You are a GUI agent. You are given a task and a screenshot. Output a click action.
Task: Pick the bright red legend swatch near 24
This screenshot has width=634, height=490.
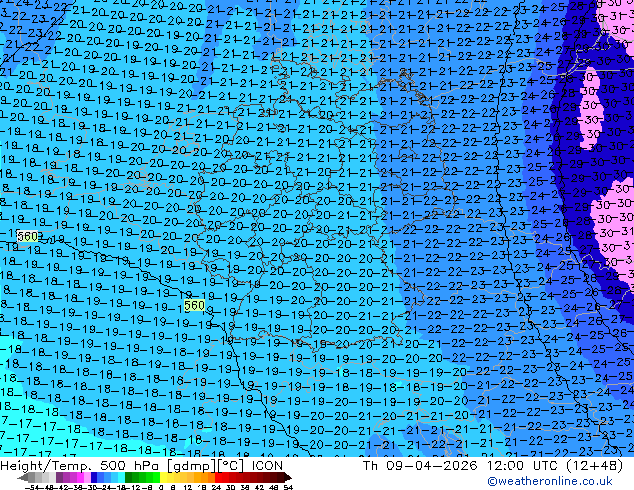[218, 477]
